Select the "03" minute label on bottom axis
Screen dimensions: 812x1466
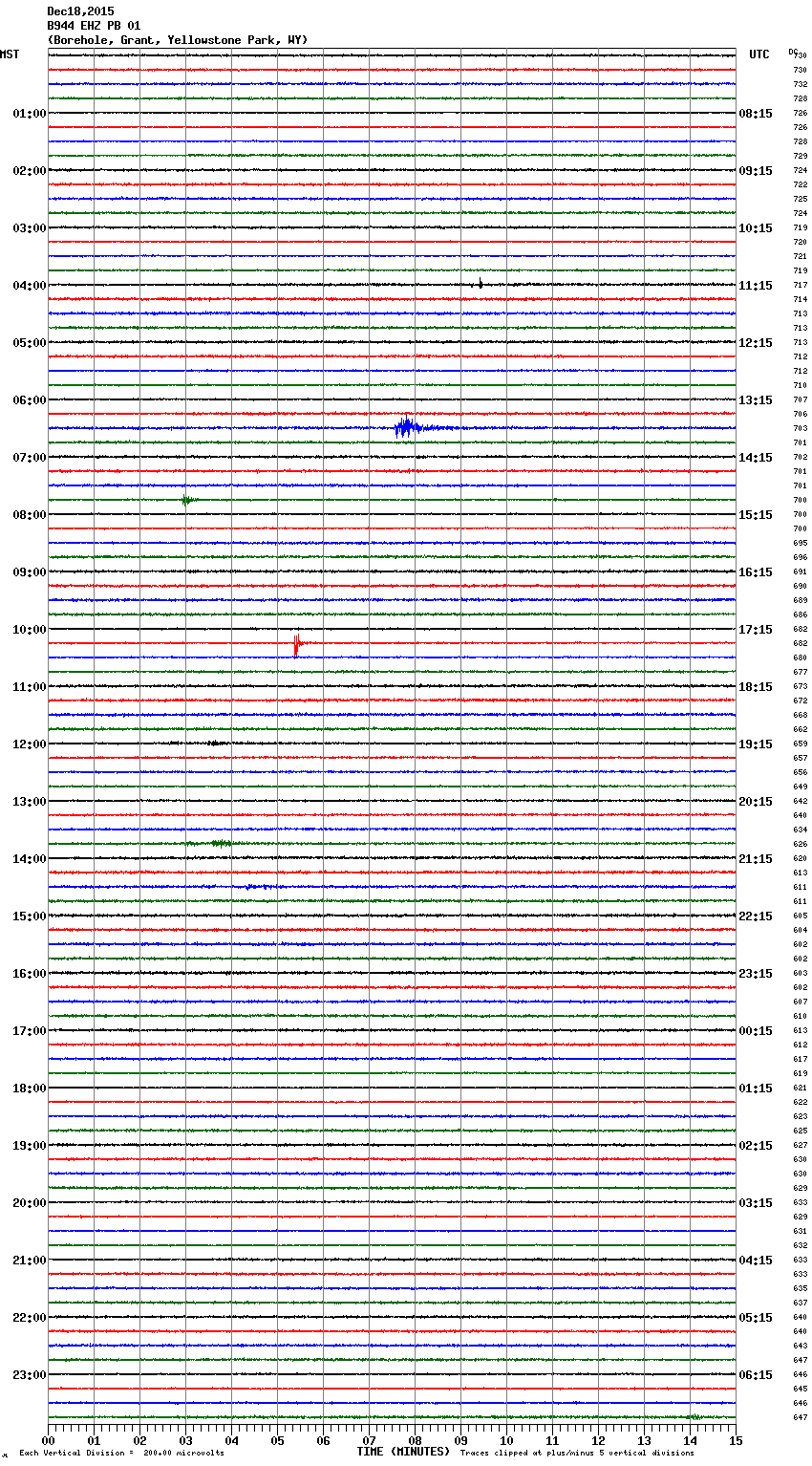[x=185, y=1441]
